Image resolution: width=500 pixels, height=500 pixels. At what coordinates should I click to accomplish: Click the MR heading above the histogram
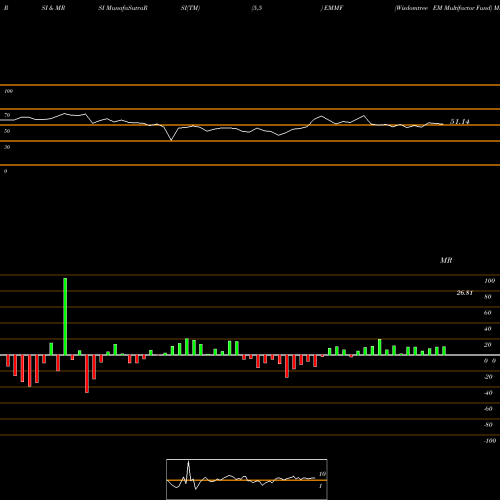click(446, 260)
